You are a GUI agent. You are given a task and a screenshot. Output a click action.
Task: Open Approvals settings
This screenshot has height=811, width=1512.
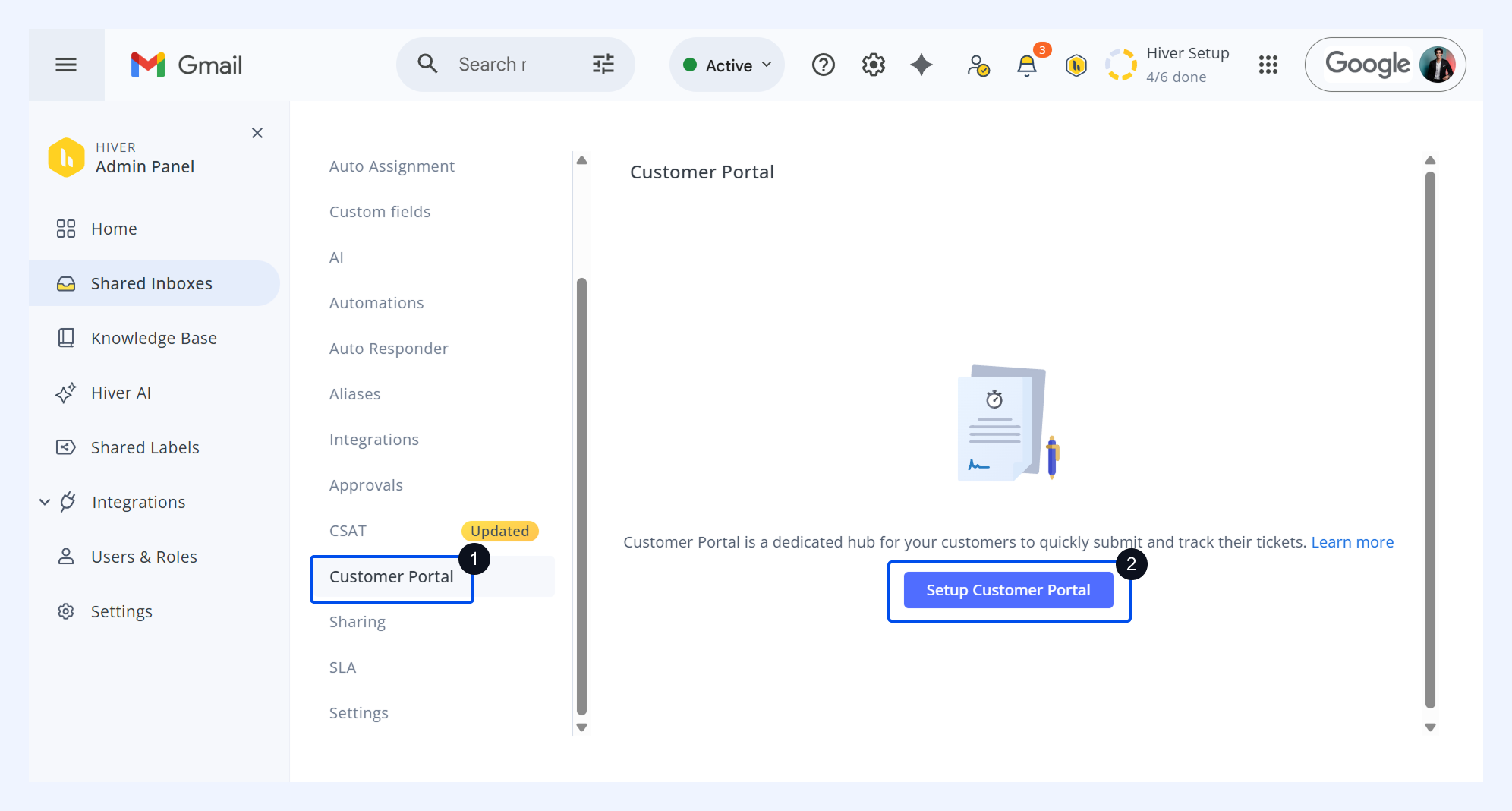click(366, 485)
